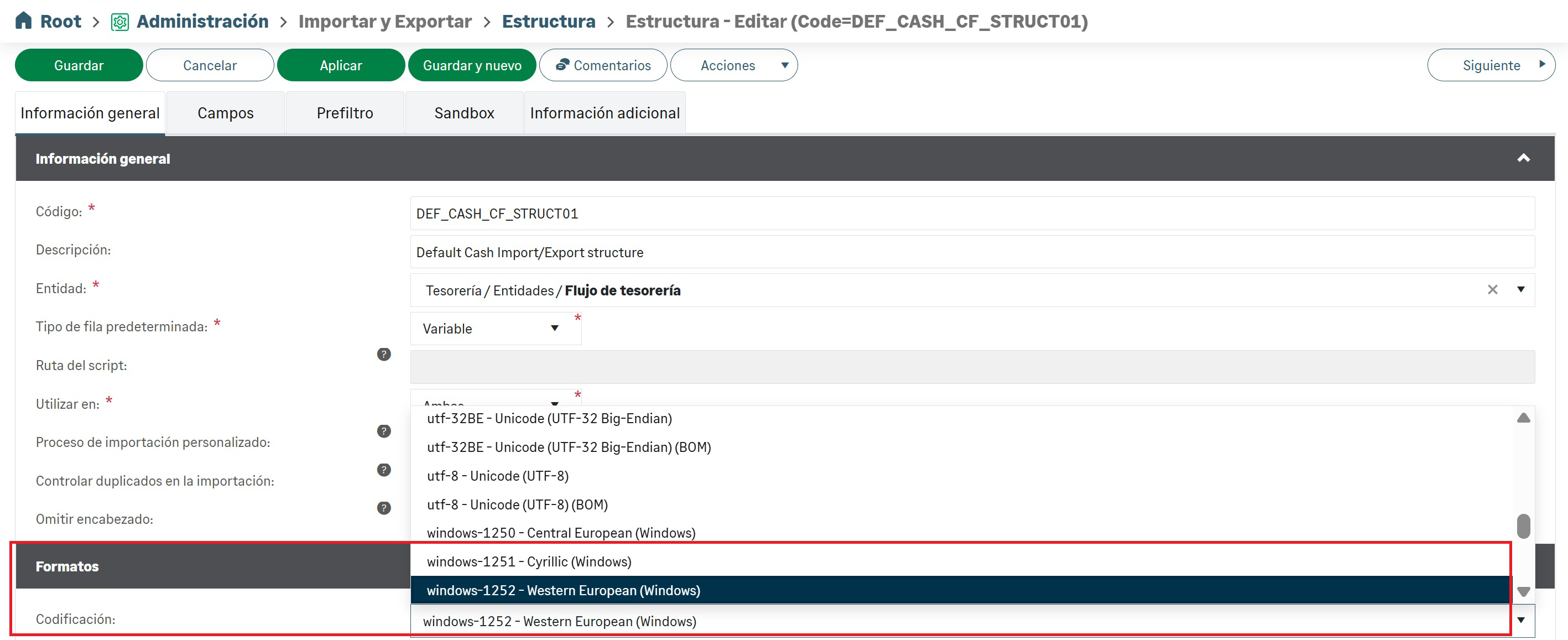1568x640 pixels.
Task: Show help for Controlar duplicados en la importación
Action: 383,470
